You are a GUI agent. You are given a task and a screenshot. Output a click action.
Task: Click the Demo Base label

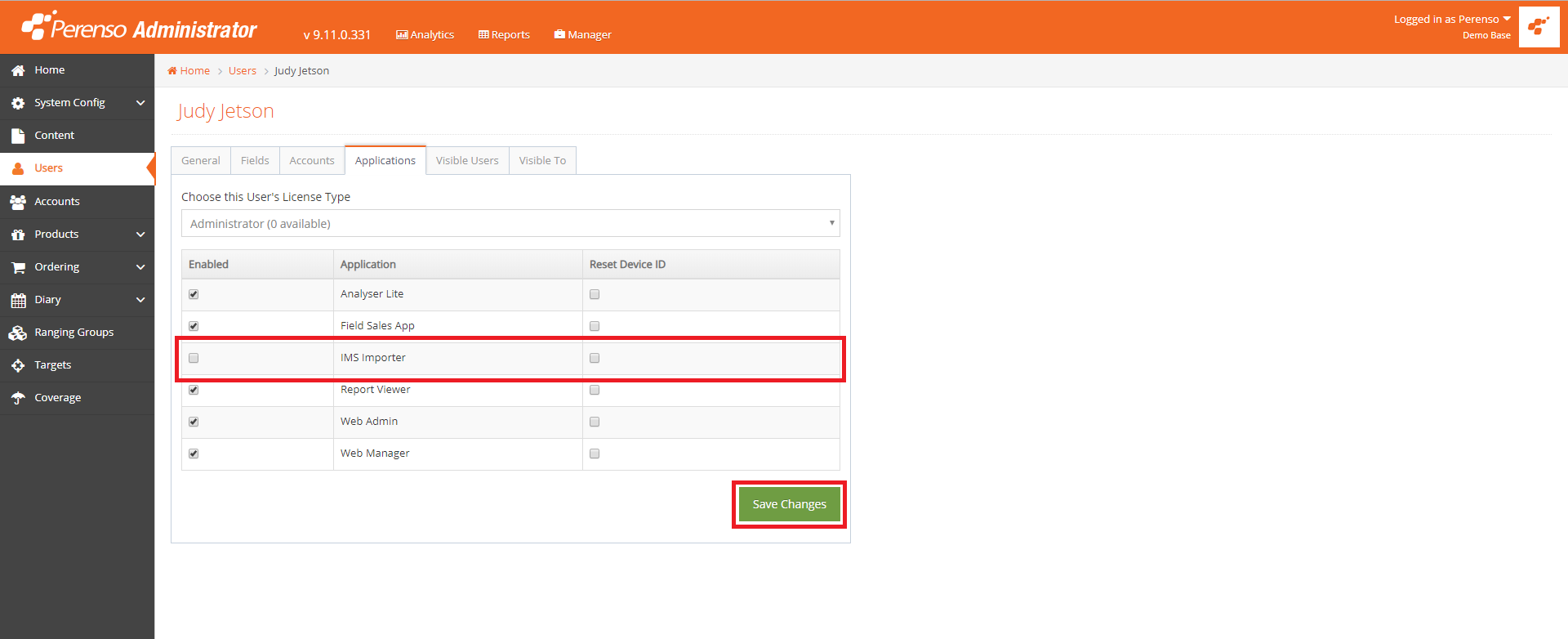coord(1486,35)
